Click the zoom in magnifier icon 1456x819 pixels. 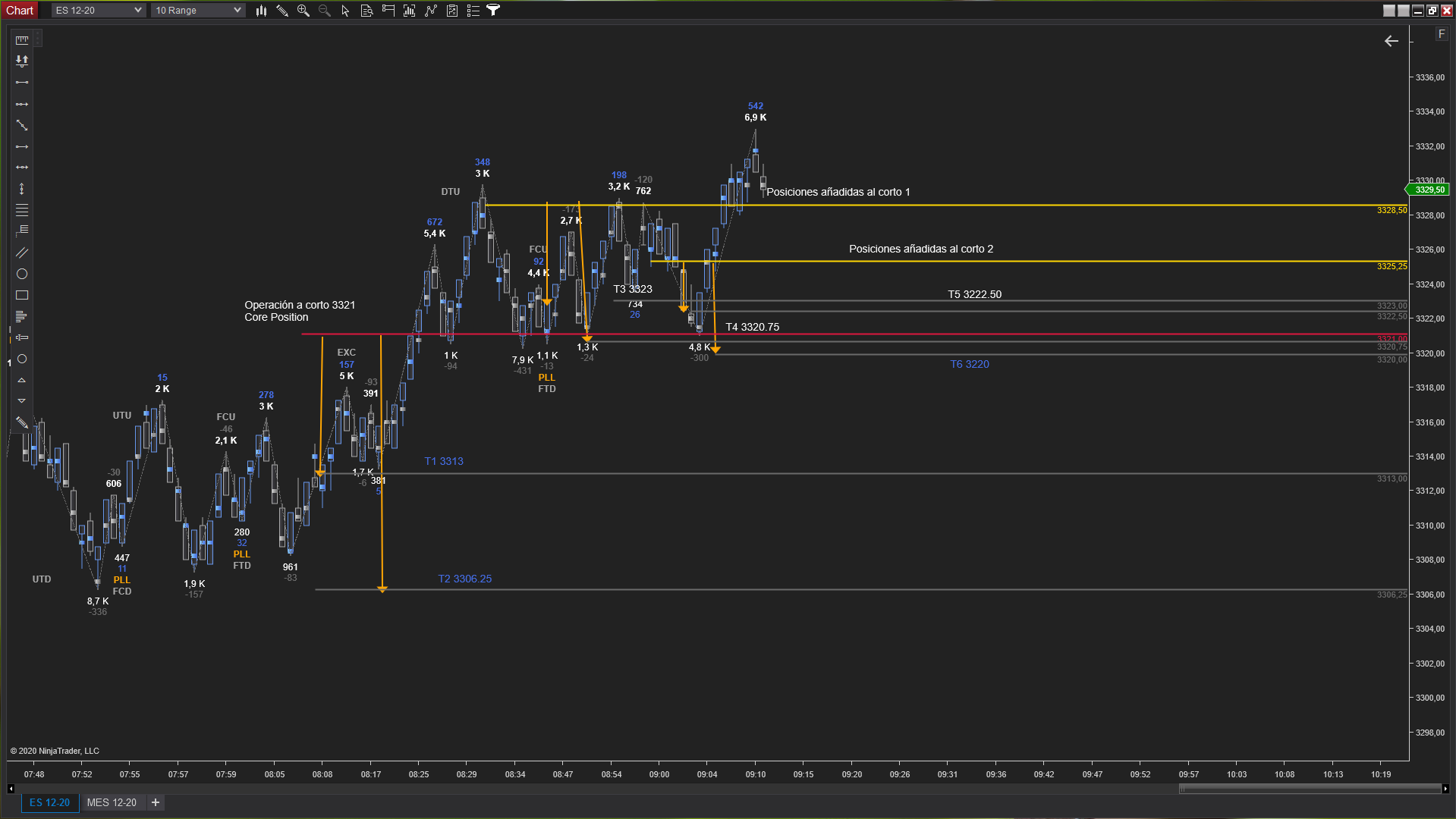click(x=303, y=11)
